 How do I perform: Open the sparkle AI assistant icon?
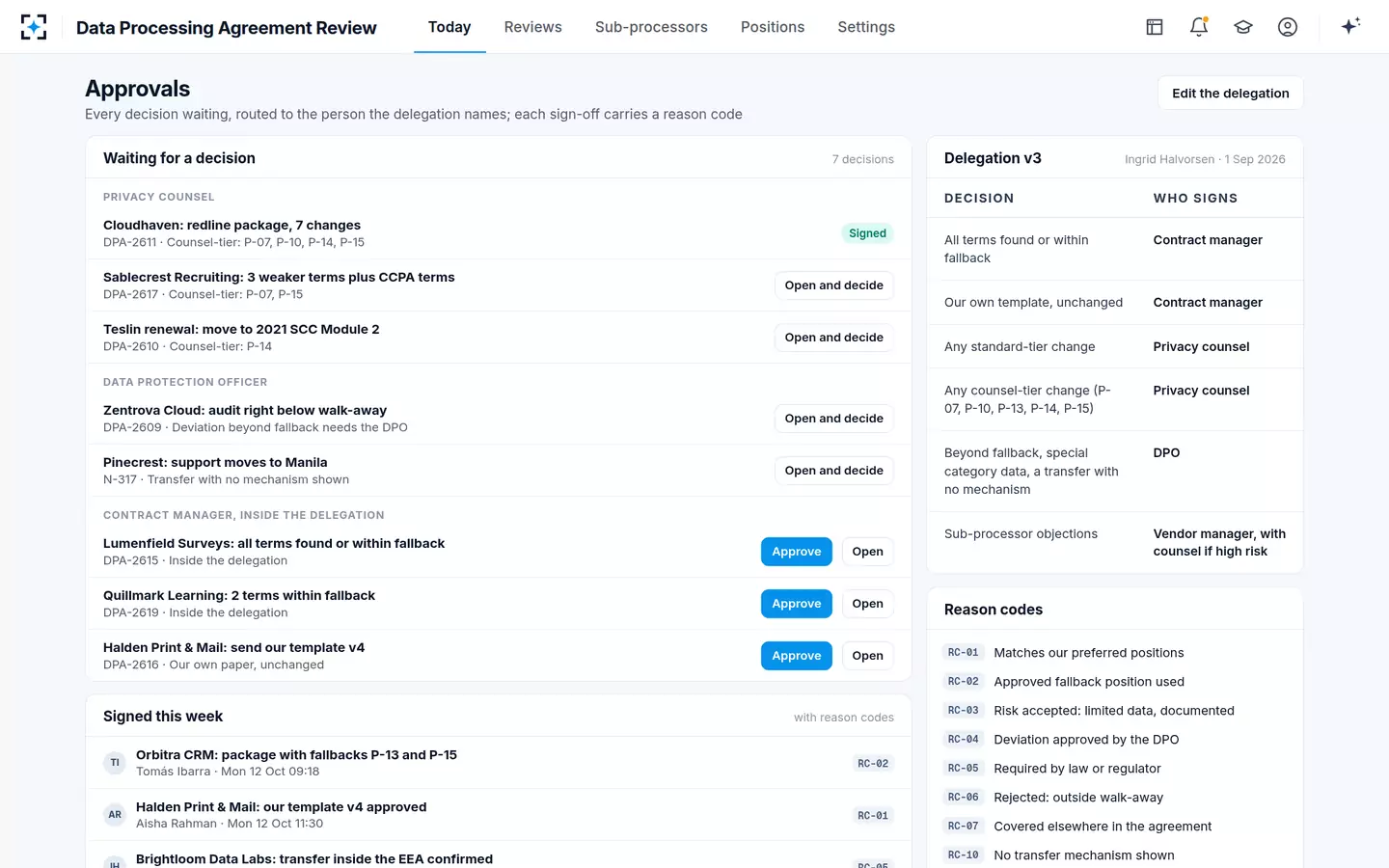(1350, 26)
